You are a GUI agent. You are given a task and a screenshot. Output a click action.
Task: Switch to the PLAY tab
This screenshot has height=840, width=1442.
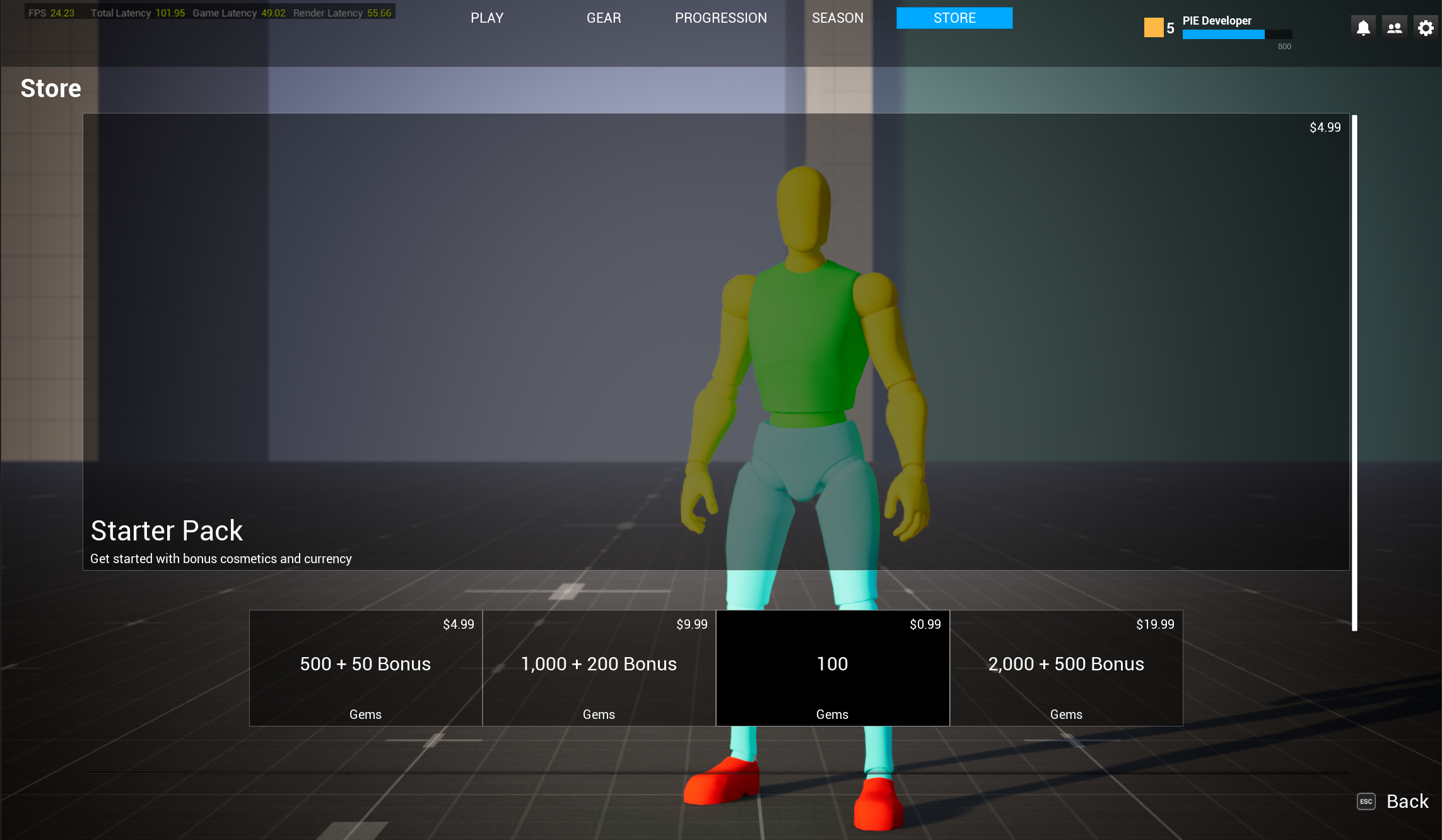(486, 18)
